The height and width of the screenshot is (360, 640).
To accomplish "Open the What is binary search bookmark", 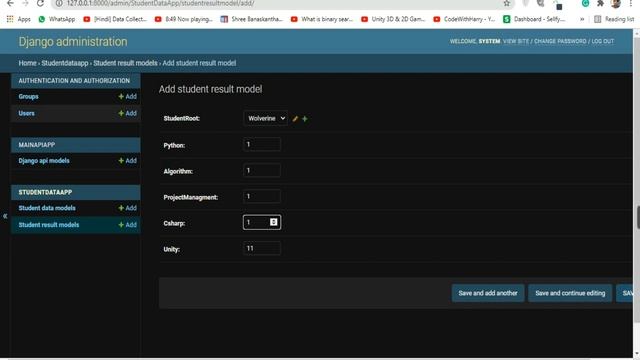I will [322, 19].
